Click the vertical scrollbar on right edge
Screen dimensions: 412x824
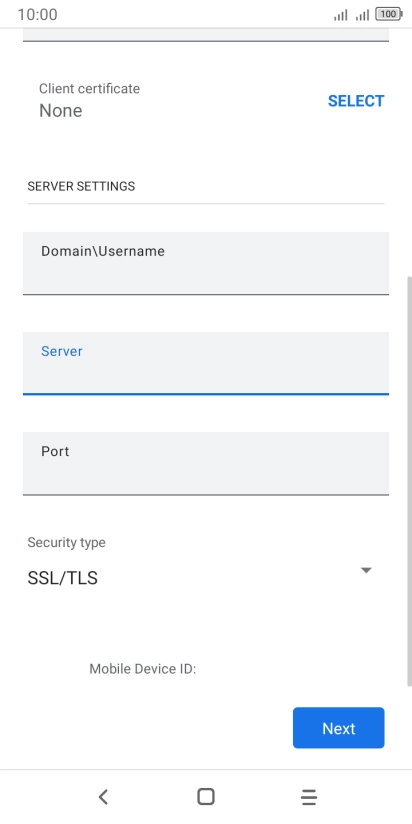pyautogui.click(x=409, y=481)
